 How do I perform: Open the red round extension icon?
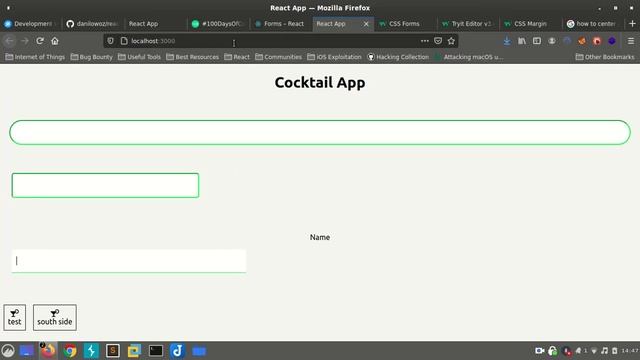597,41
